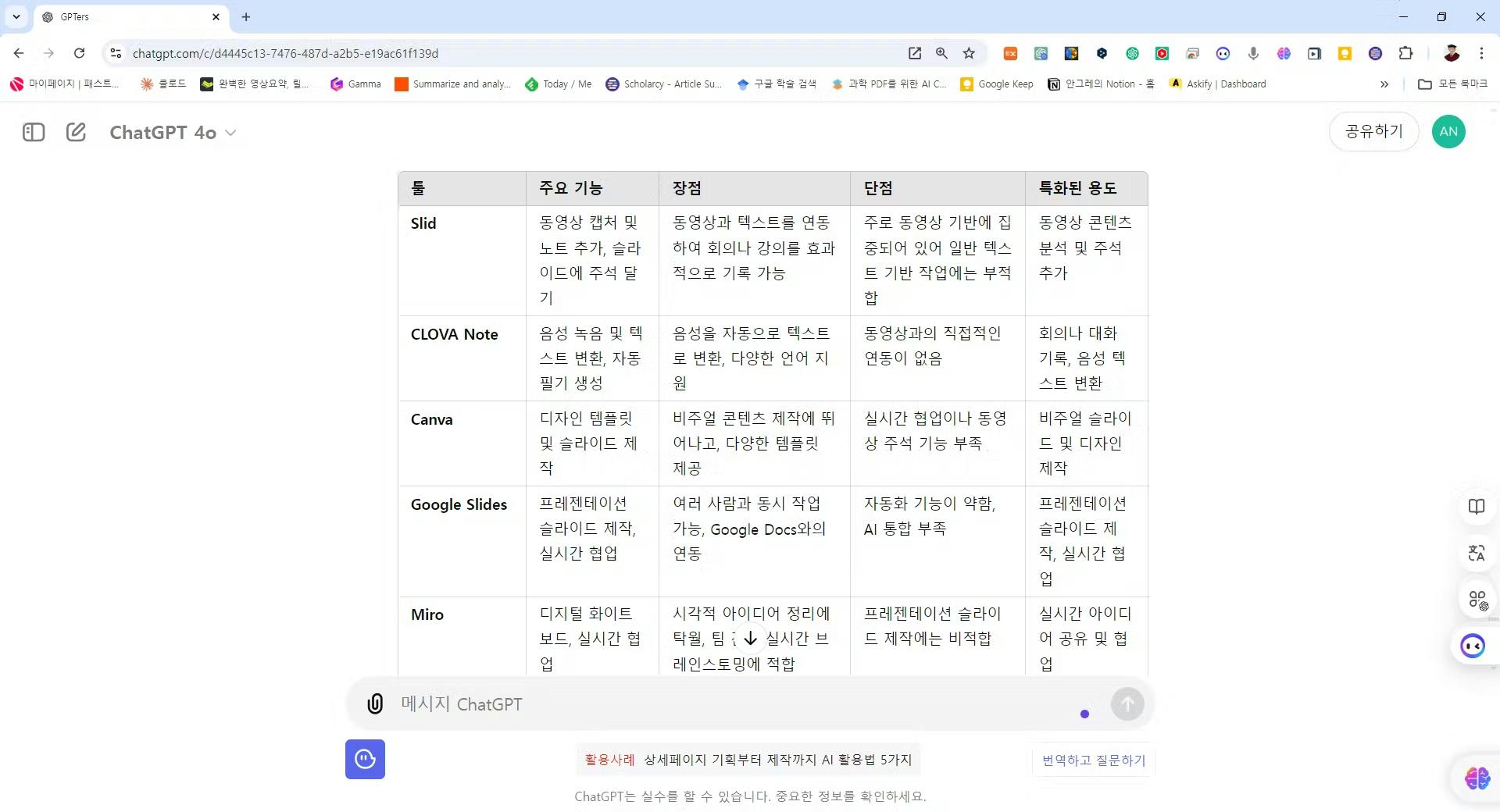Open the ChatGPT 4o model selector

click(x=173, y=133)
